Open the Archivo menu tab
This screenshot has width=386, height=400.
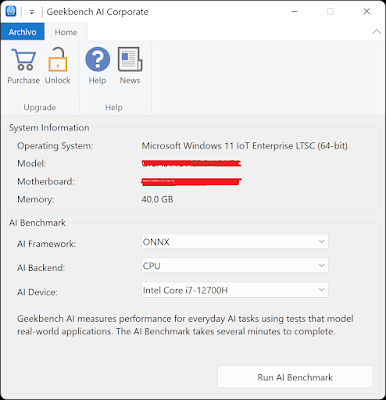[x=22, y=32]
